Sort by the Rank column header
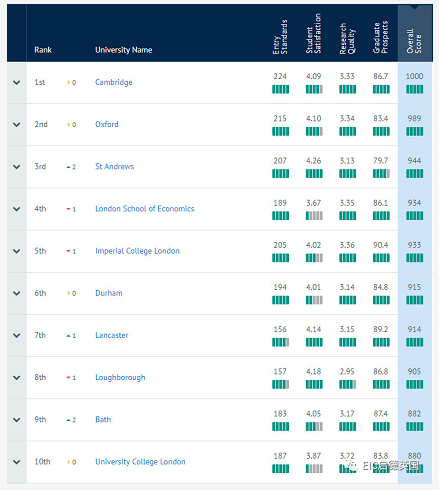 point(43,50)
